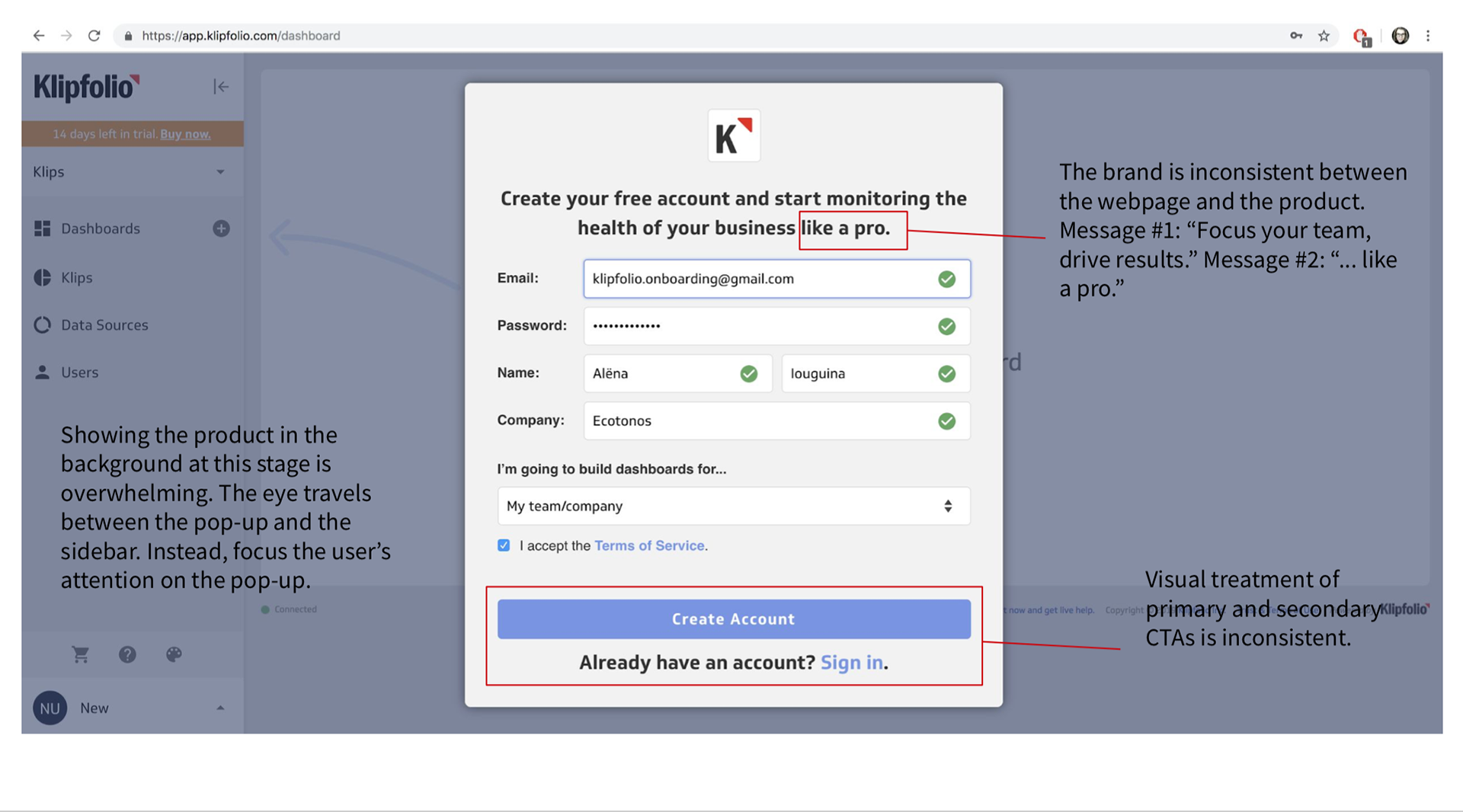Toggle the Terms of Service checkbox
The height and width of the screenshot is (812, 1463).
[x=504, y=545]
